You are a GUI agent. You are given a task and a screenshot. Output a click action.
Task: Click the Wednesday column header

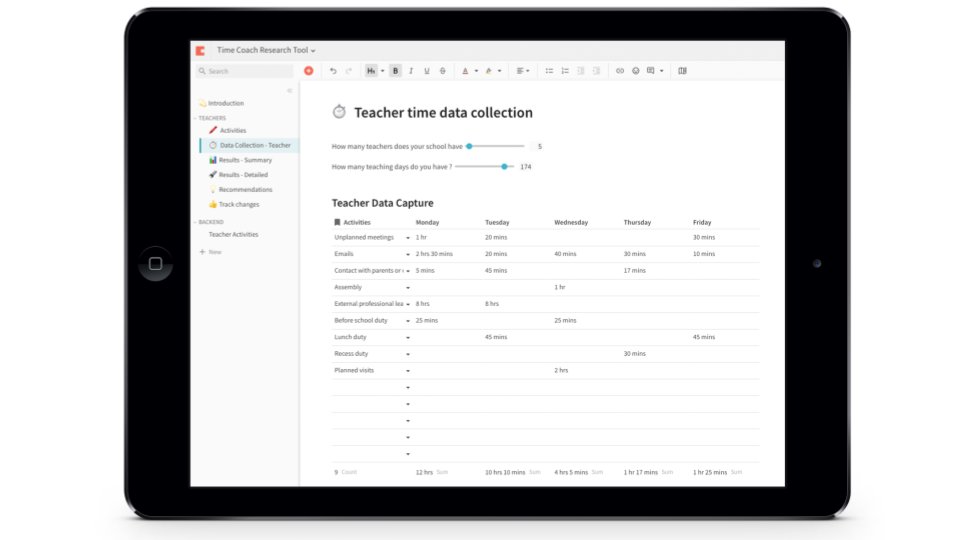point(571,222)
